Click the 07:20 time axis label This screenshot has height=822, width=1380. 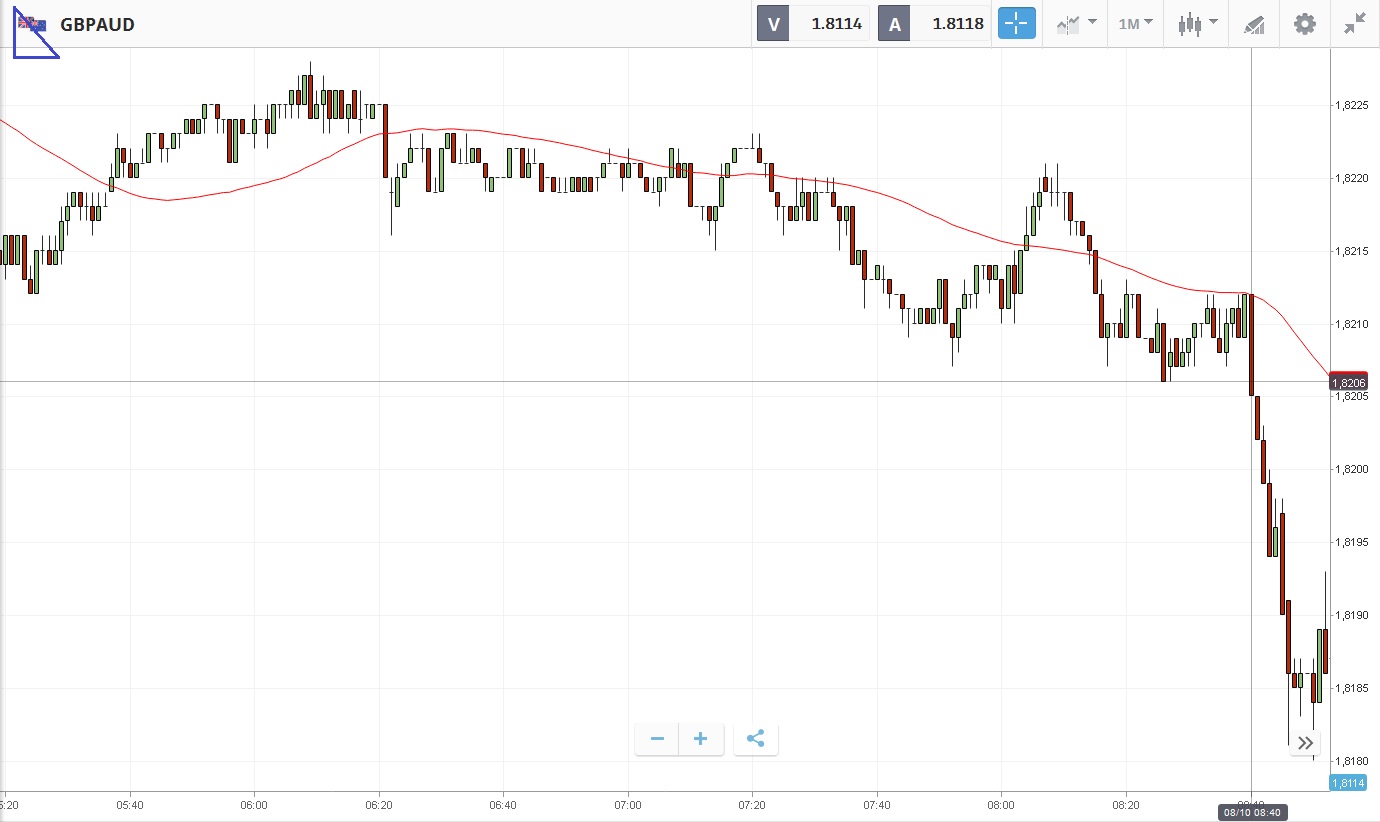click(752, 805)
